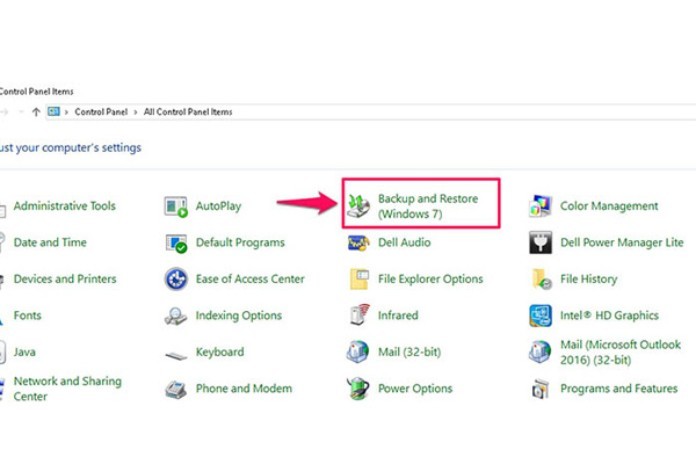
Task: Open the AutoPlay icon
Action: coord(176,206)
